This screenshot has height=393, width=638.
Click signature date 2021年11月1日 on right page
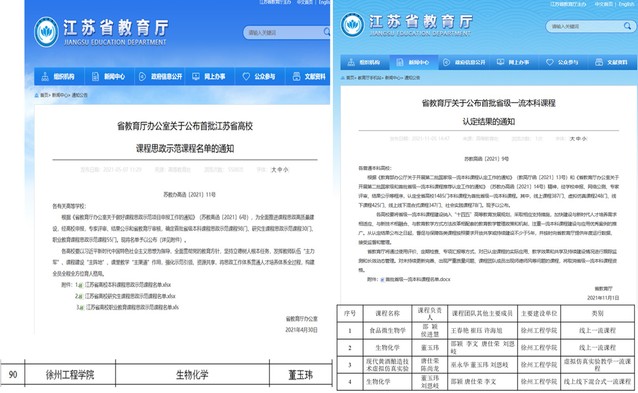tap(603, 298)
